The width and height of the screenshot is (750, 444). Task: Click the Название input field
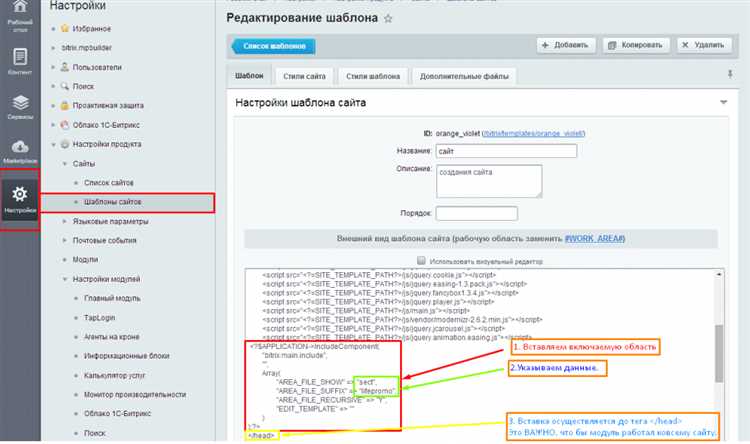(506, 151)
